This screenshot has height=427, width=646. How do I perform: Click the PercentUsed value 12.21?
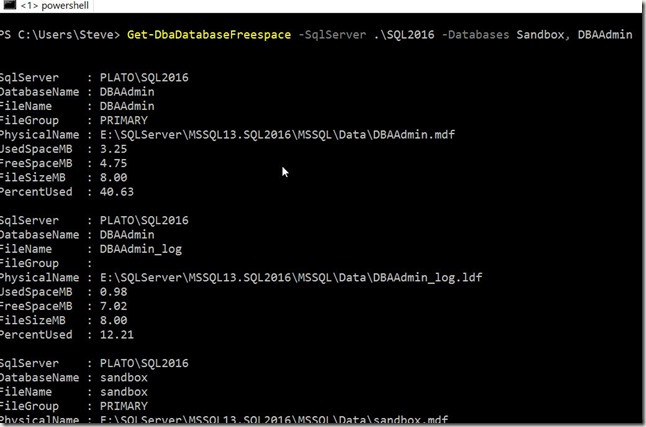(x=113, y=334)
